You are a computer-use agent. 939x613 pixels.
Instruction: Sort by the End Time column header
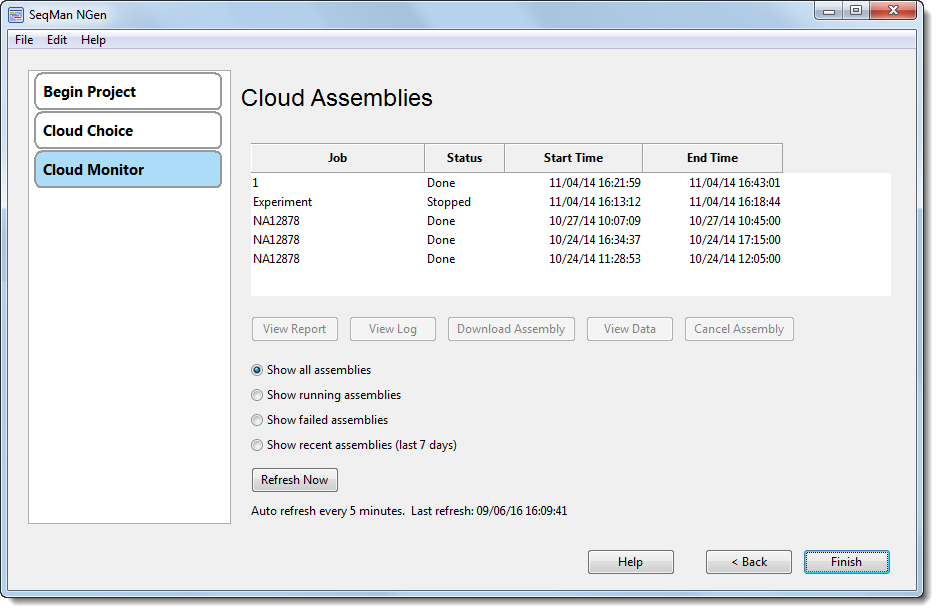tap(713, 158)
